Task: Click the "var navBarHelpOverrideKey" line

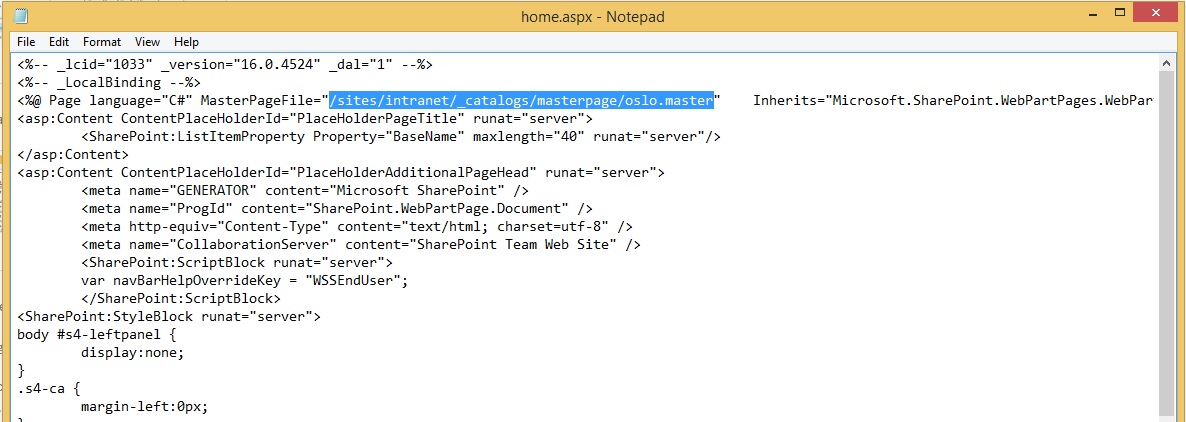Action: click(x=244, y=281)
